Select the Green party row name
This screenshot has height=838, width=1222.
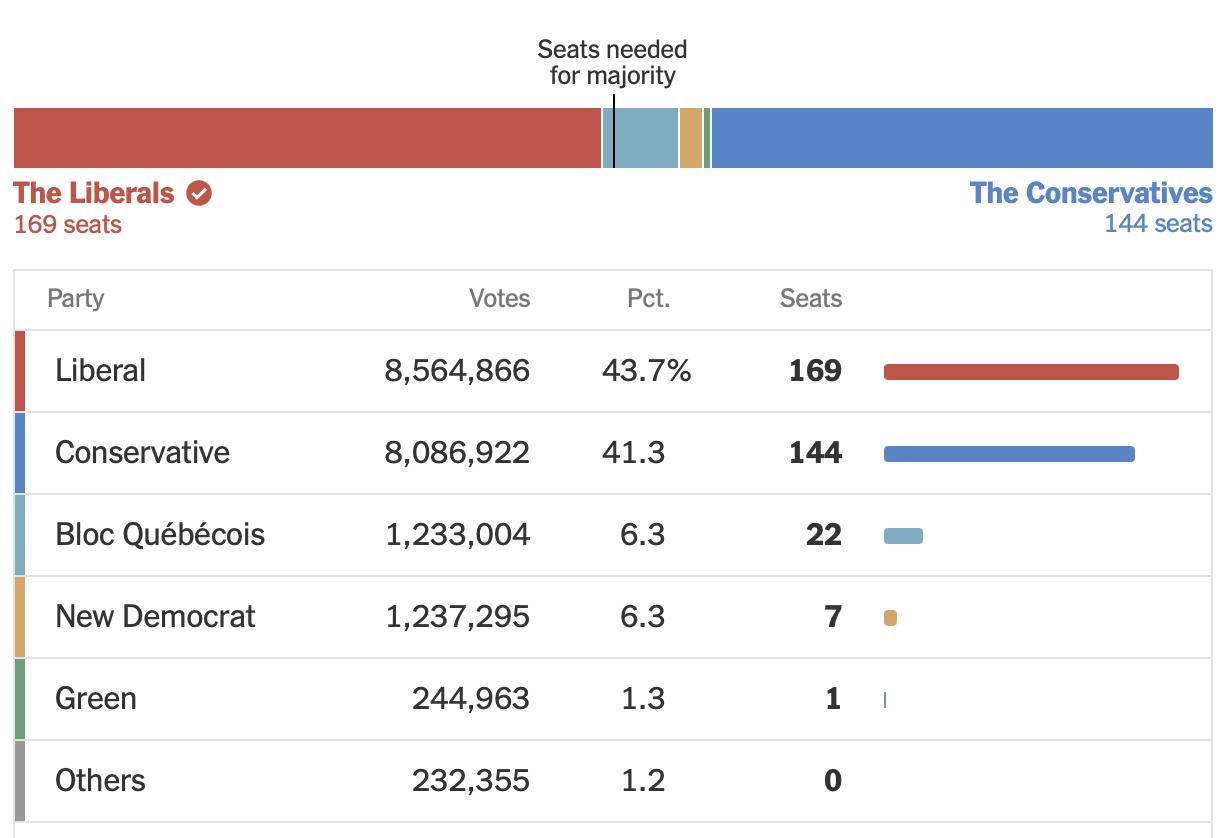[x=96, y=699]
